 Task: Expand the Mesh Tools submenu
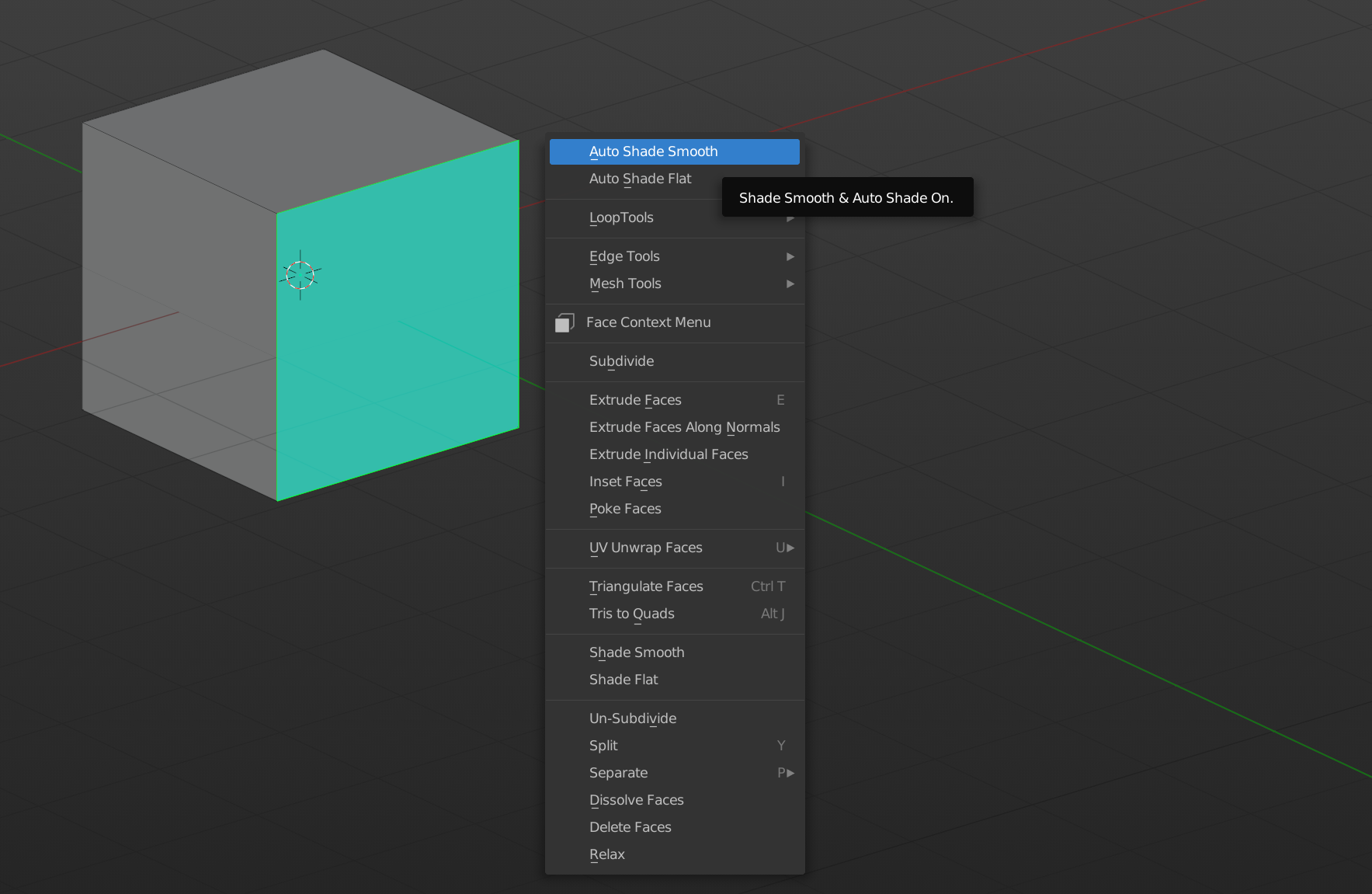[674, 284]
